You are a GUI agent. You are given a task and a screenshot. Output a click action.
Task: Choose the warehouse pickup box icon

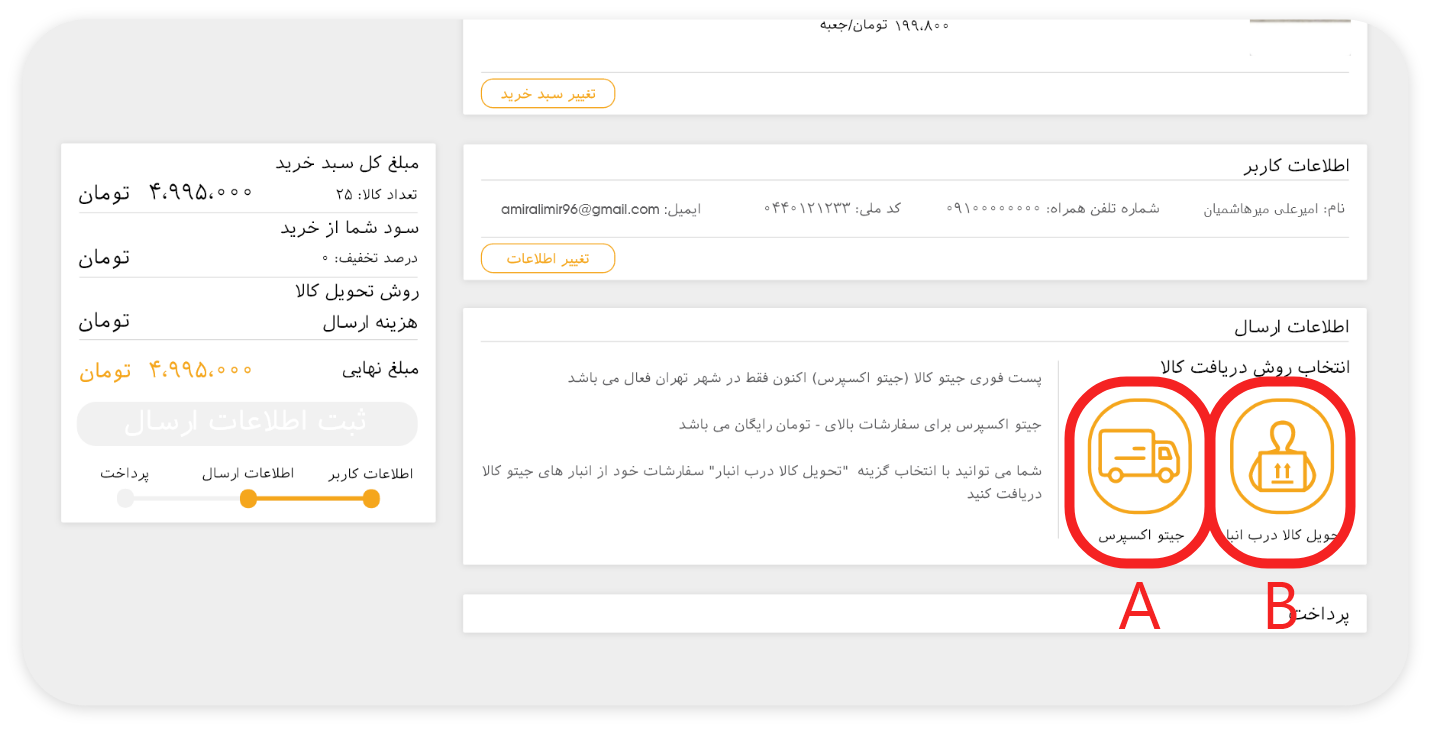pyautogui.click(x=1281, y=457)
